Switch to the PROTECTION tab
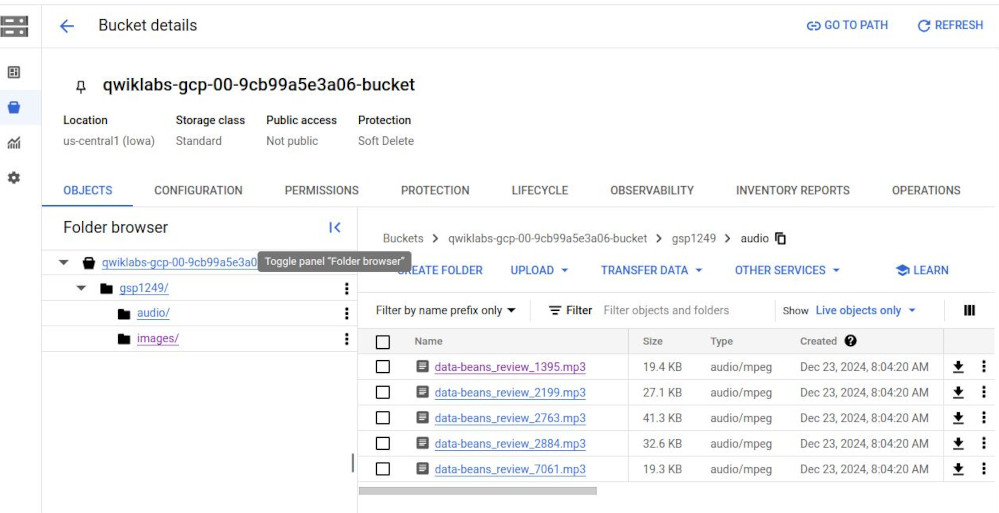The width and height of the screenshot is (999, 513). click(435, 190)
